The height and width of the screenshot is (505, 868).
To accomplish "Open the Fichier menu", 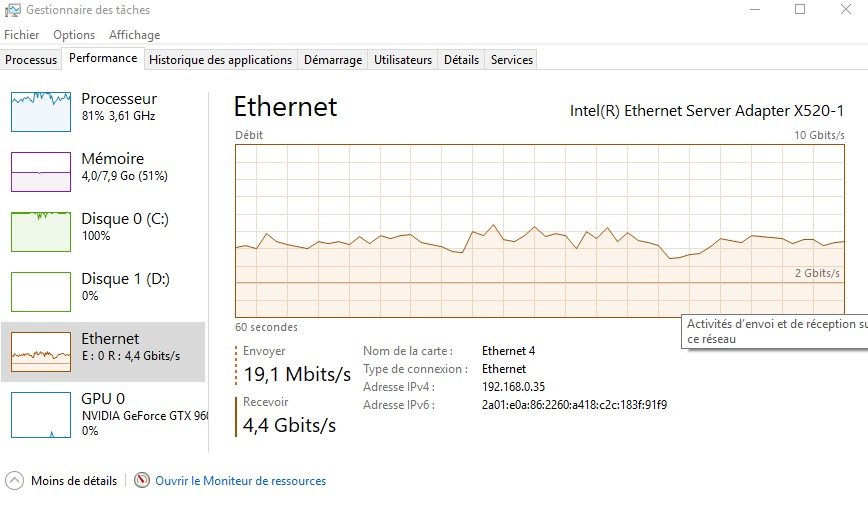I will [x=21, y=35].
